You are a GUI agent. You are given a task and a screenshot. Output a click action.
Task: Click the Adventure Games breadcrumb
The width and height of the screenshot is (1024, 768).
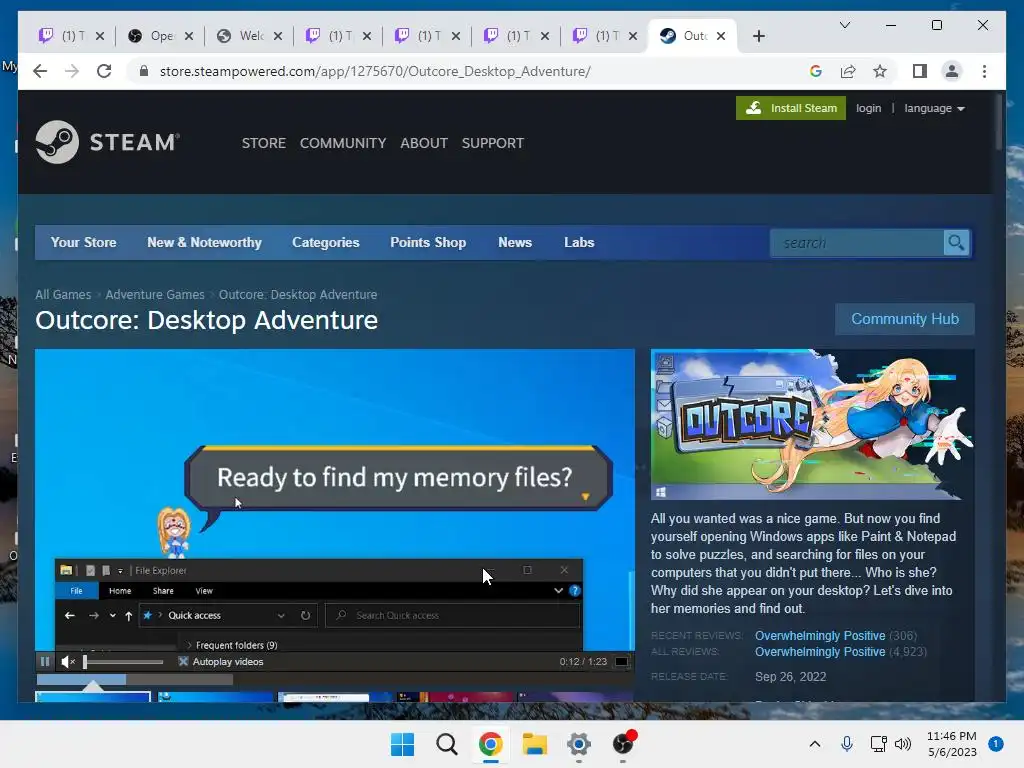[x=155, y=295]
